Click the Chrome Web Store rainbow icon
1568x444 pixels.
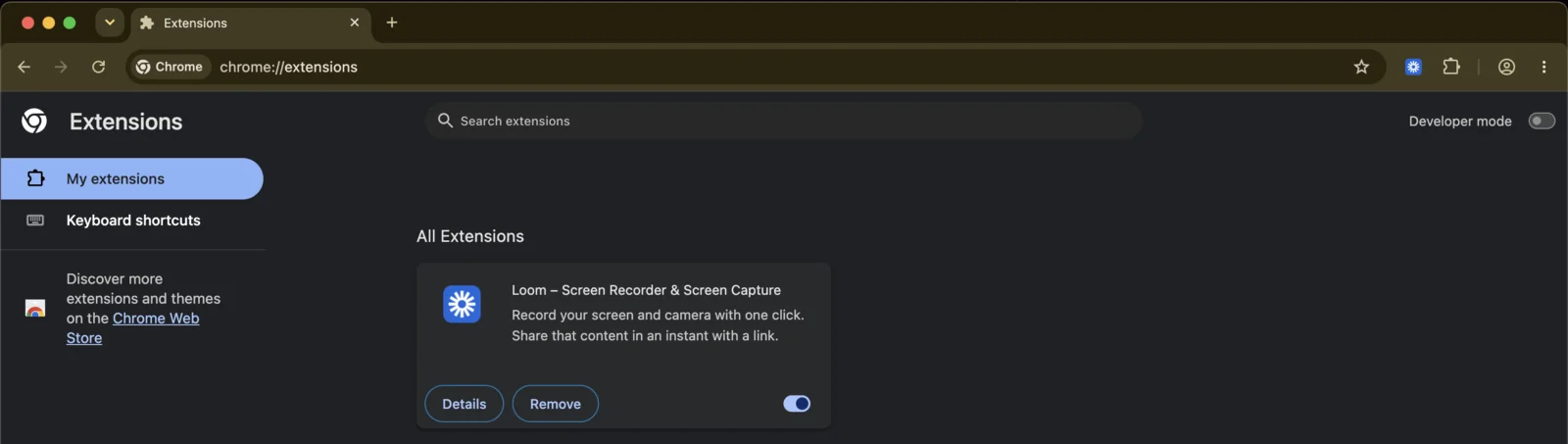35,309
